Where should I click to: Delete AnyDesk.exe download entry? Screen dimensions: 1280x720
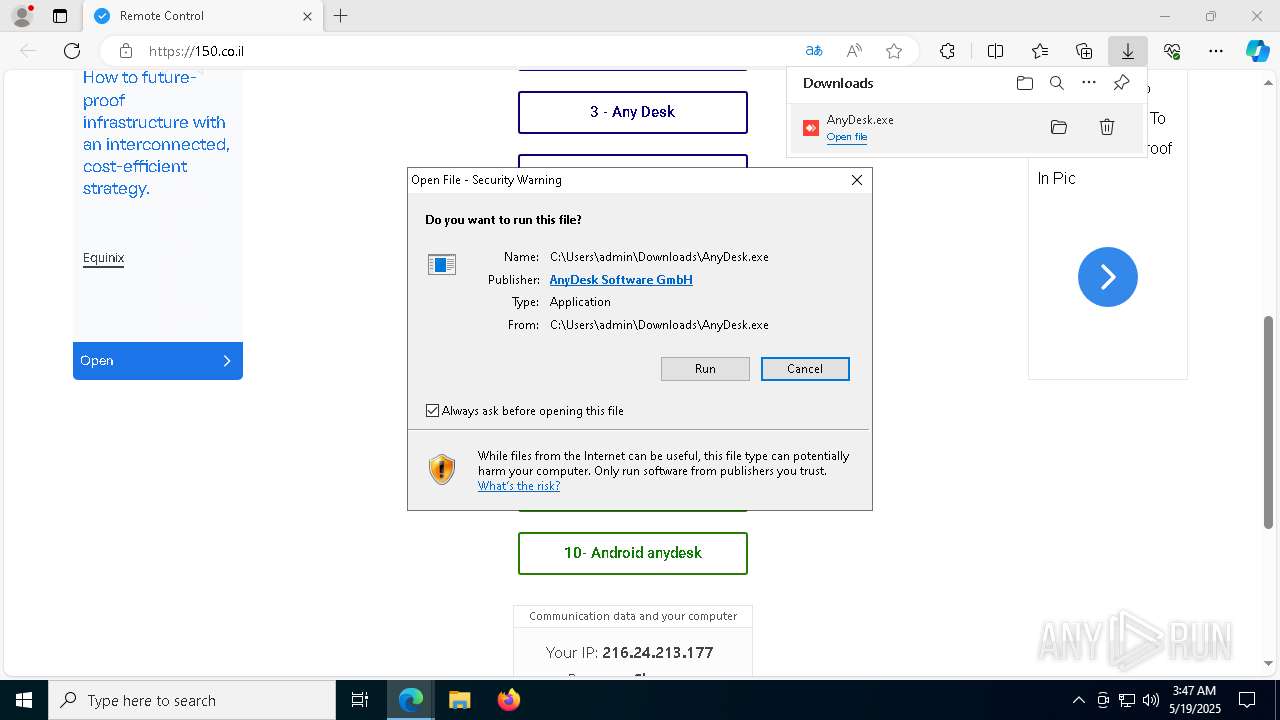pos(1107,127)
